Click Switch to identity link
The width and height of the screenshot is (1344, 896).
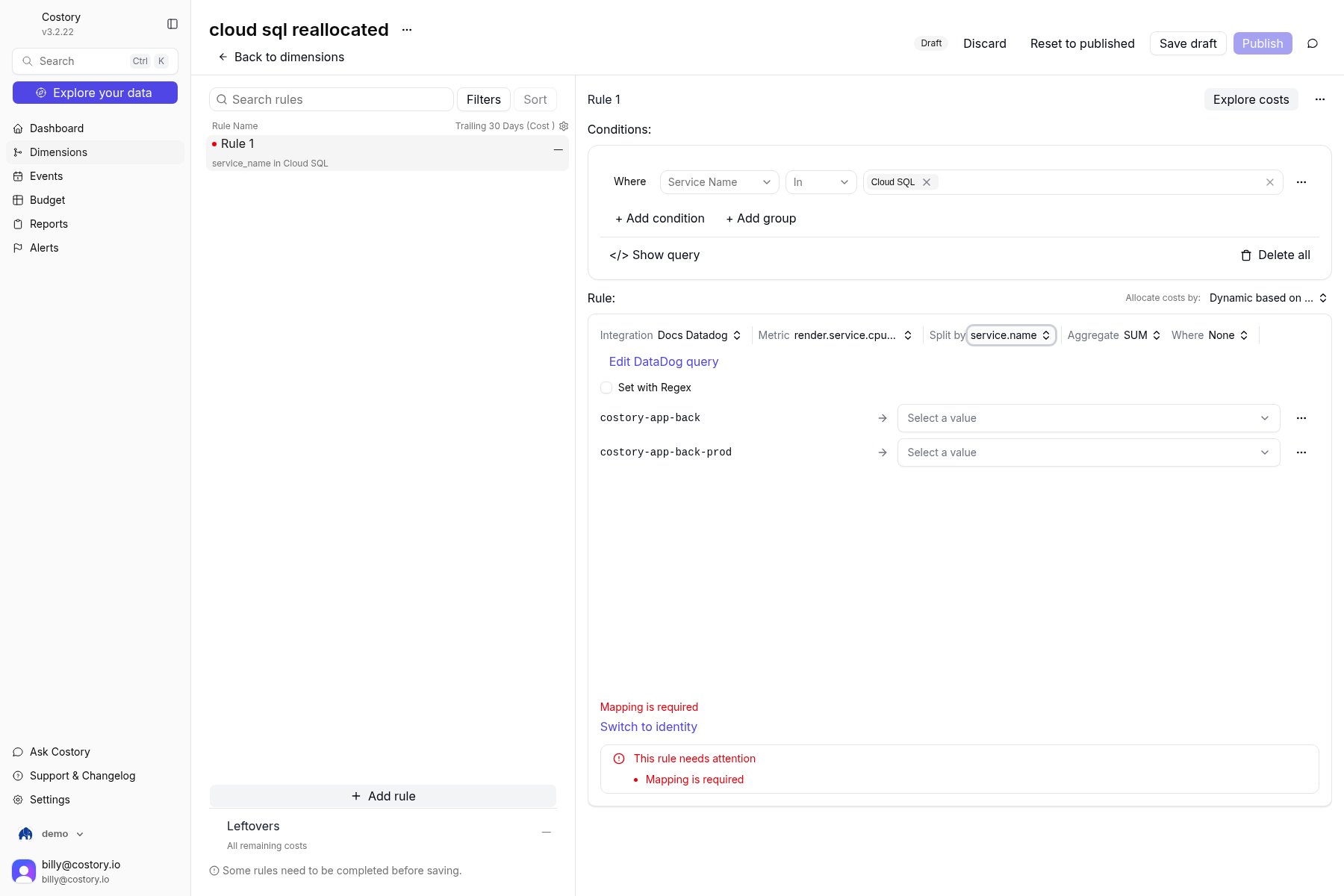tap(649, 727)
